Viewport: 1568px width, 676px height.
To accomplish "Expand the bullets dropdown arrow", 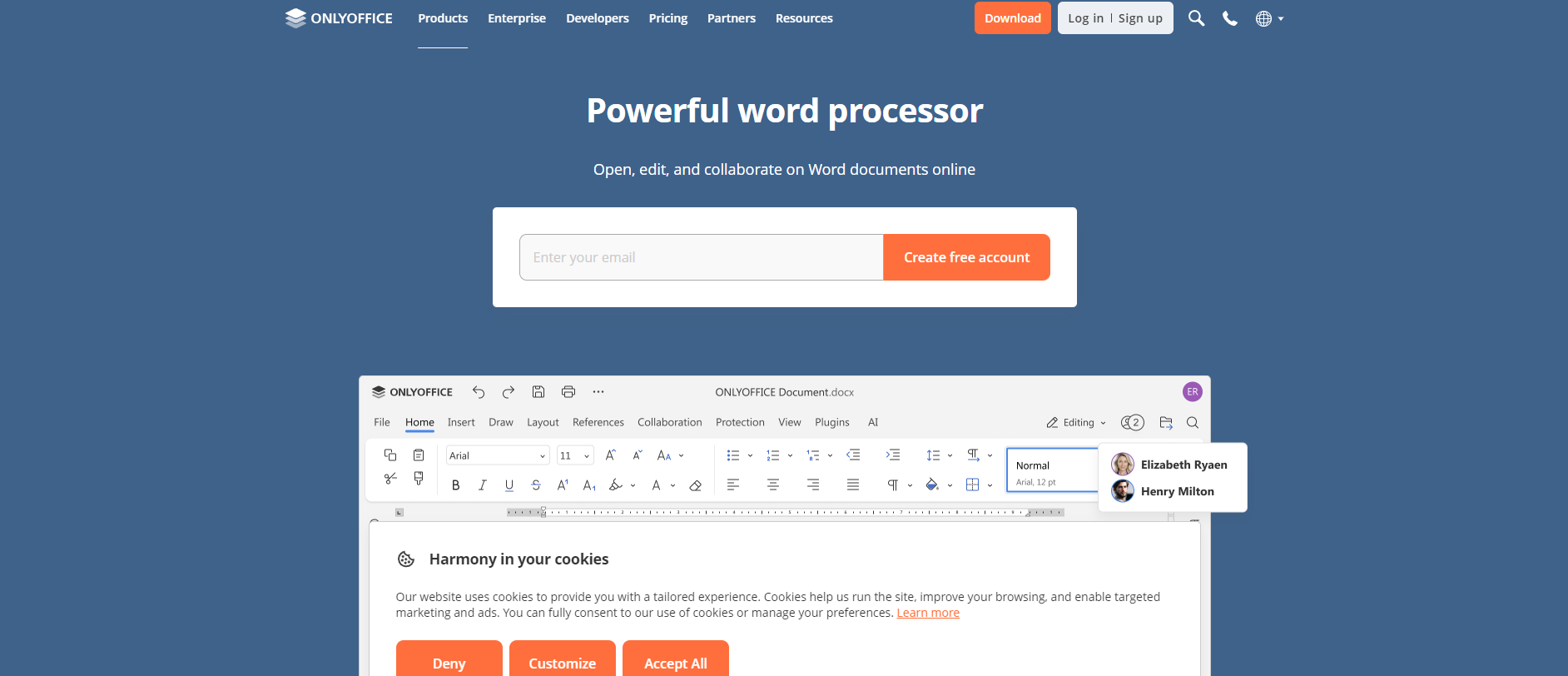I will [x=750, y=455].
